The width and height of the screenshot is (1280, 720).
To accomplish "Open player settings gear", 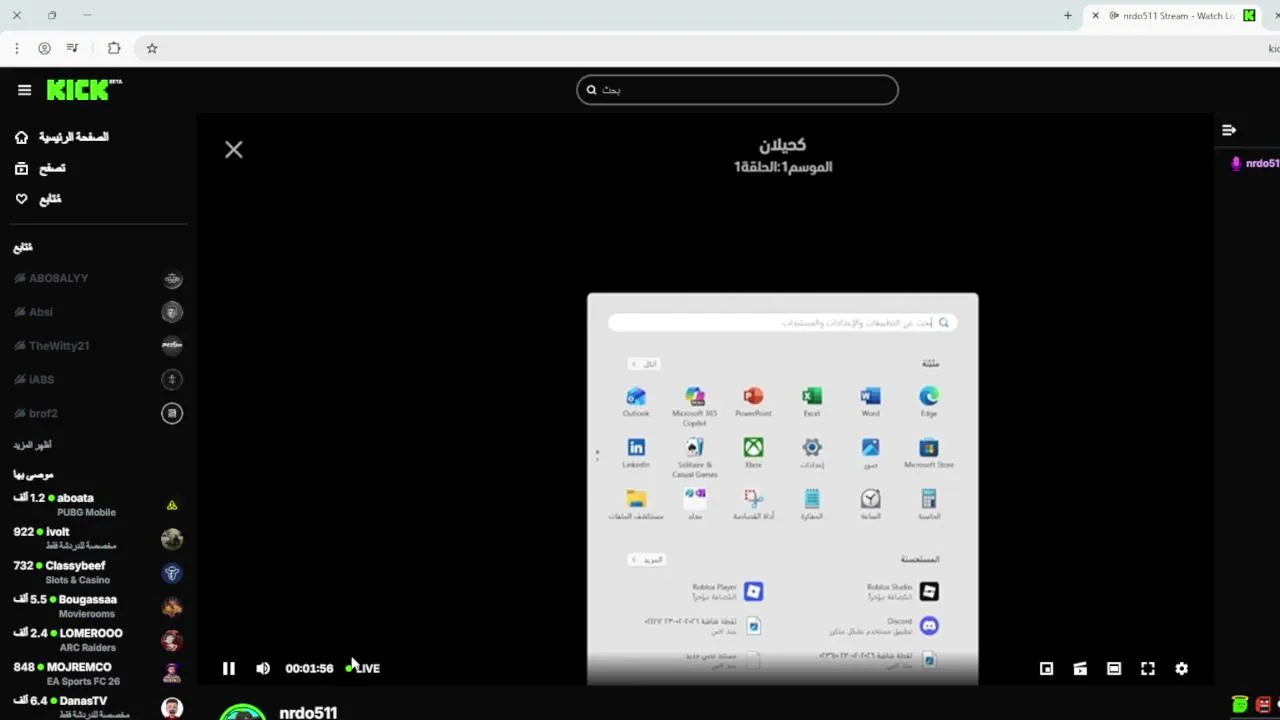I will point(1182,668).
